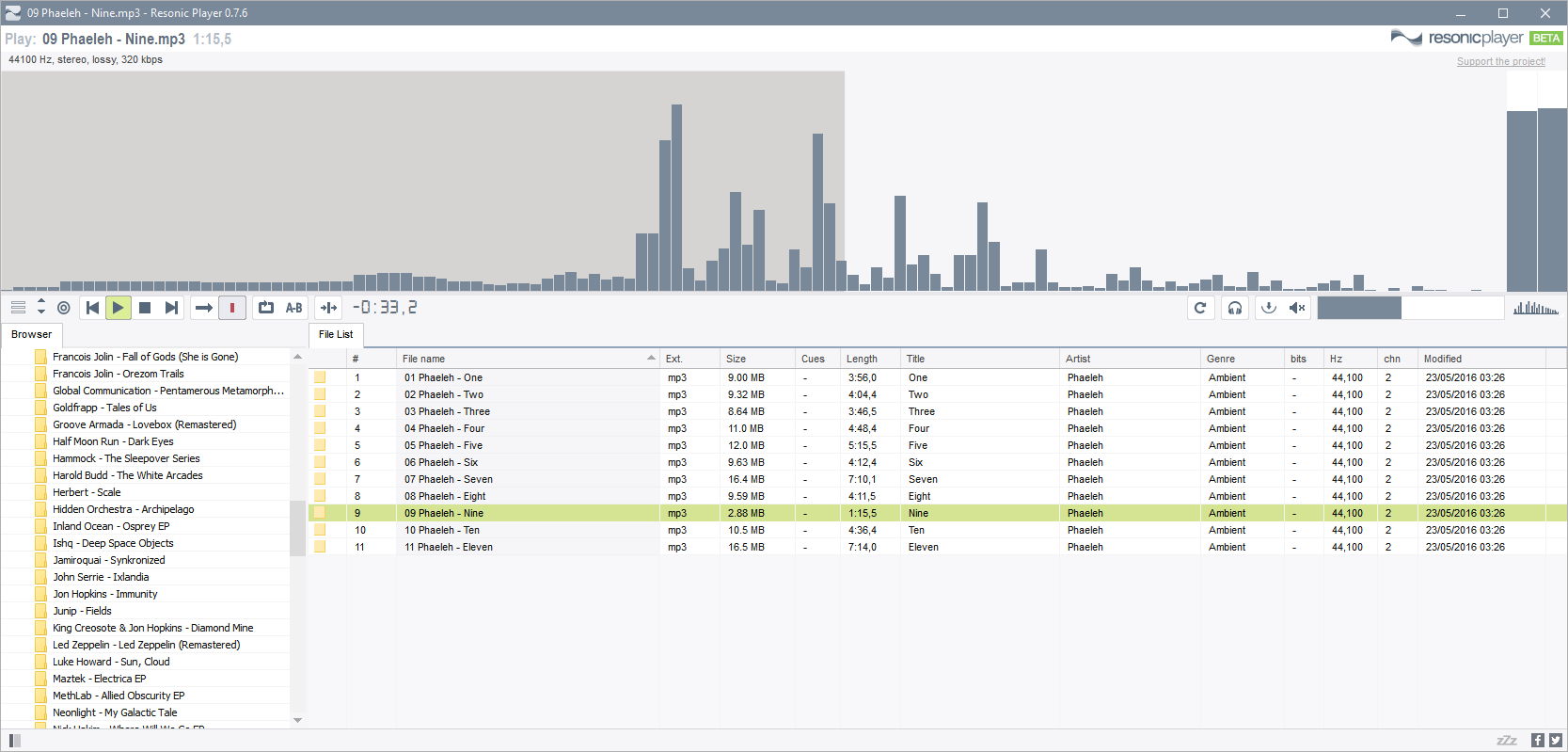Click the length 7:14,0 cell
This screenshot has height=752, width=1568.
click(x=862, y=547)
